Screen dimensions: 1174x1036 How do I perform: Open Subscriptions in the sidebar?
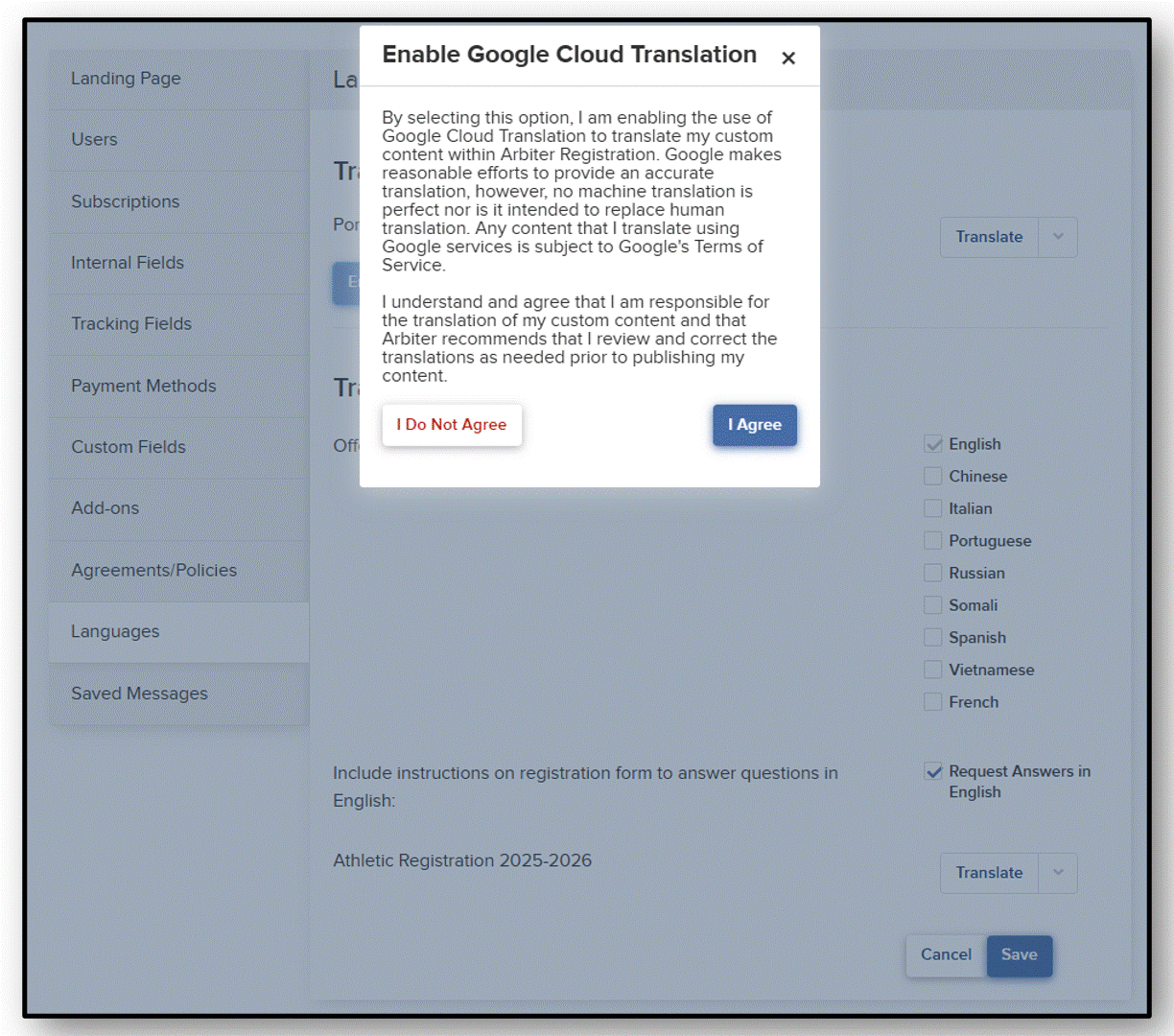178,201
